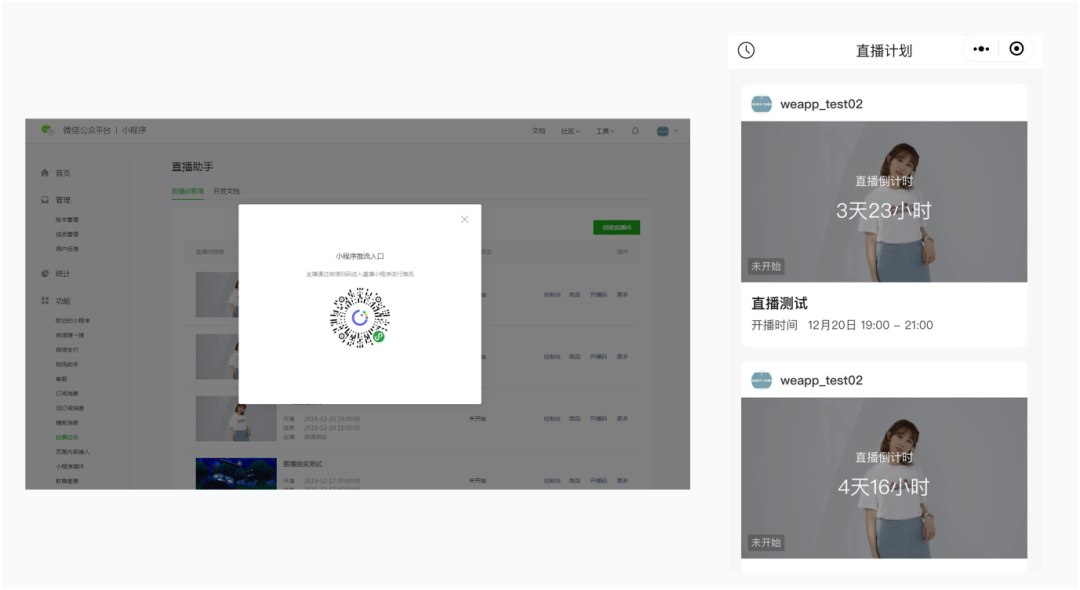Select 功能 in the sidebar
This screenshot has height=590, width=1080.
coord(63,301)
